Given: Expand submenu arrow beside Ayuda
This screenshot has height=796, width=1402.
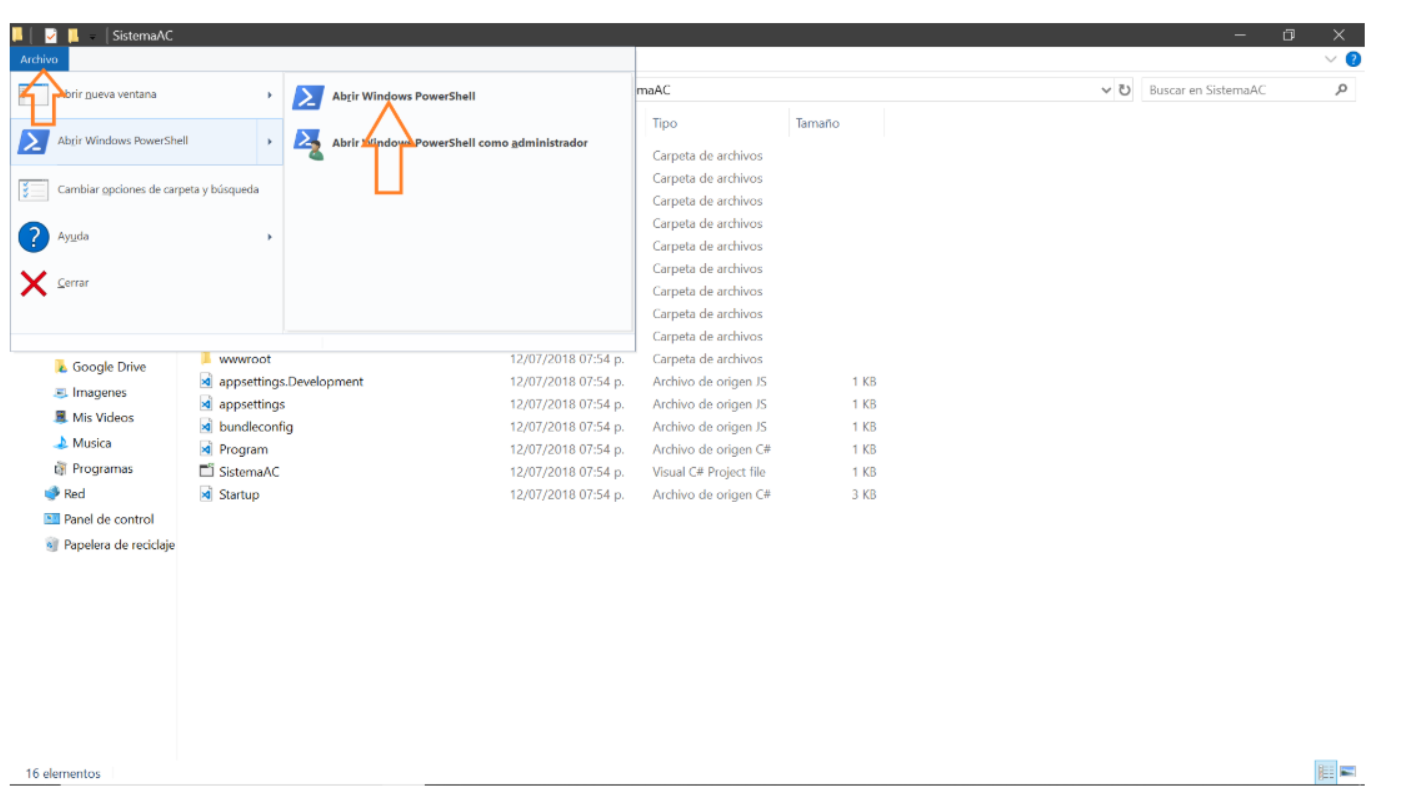Looking at the screenshot, I should point(270,237).
